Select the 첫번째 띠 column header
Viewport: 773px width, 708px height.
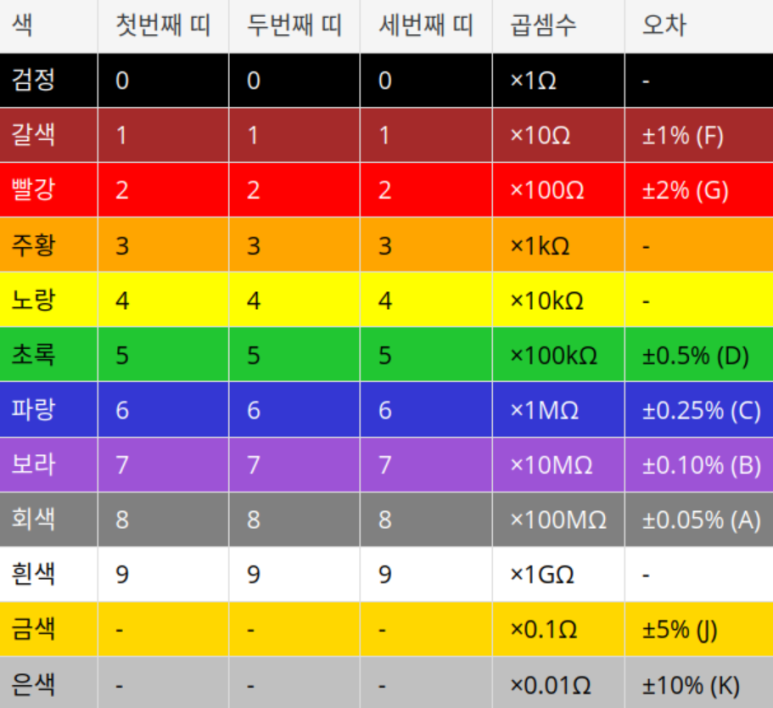163,26
